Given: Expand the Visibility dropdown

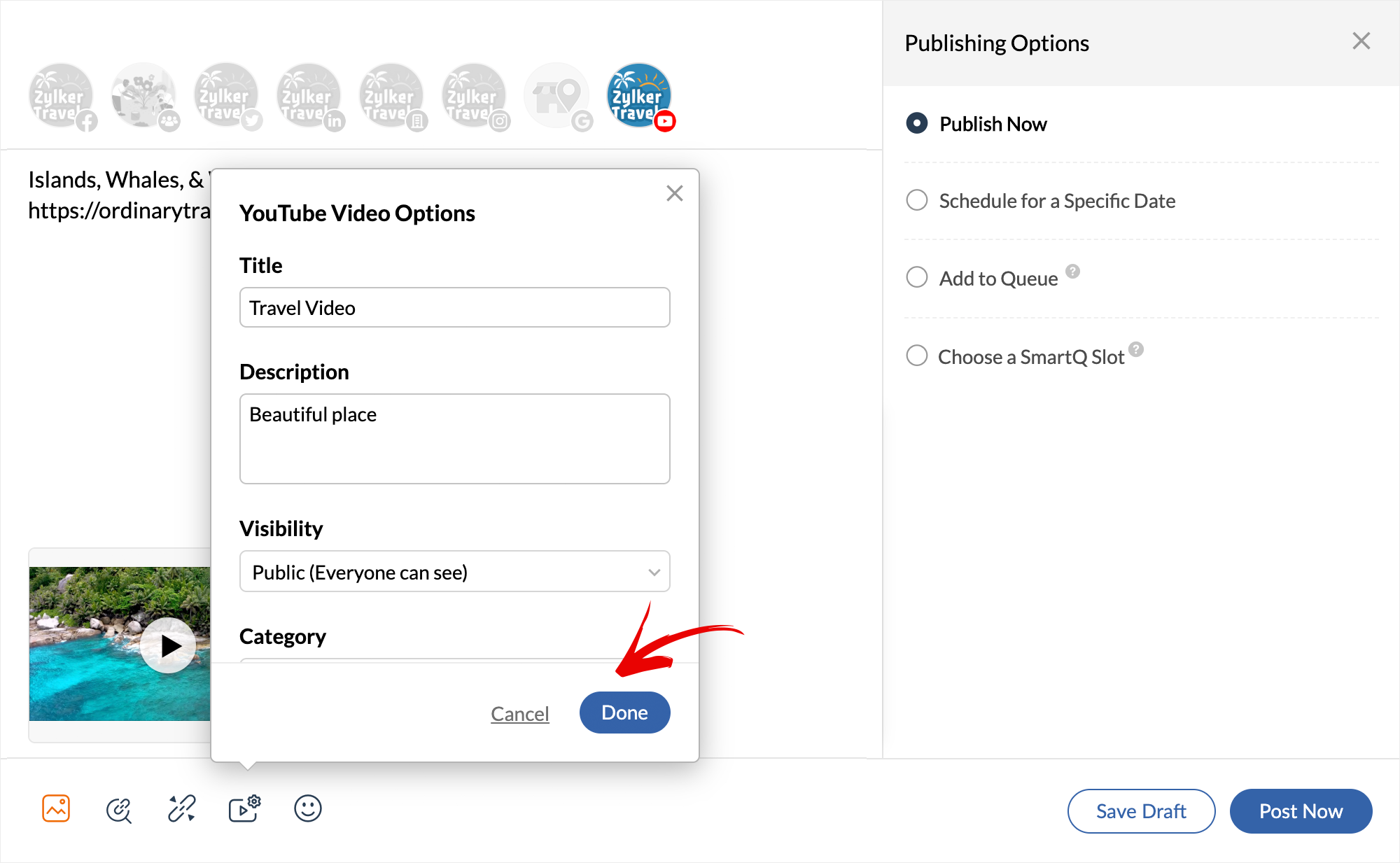Looking at the screenshot, I should 454,572.
